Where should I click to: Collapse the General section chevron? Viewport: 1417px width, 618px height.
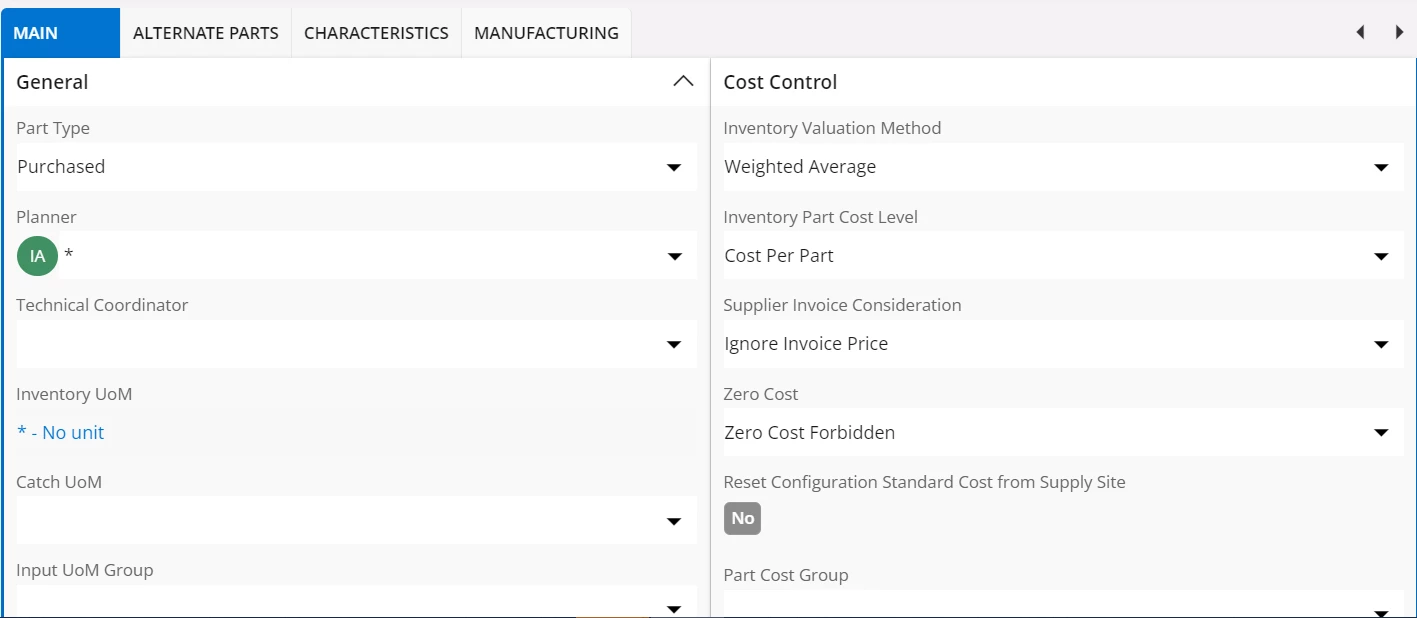click(683, 82)
